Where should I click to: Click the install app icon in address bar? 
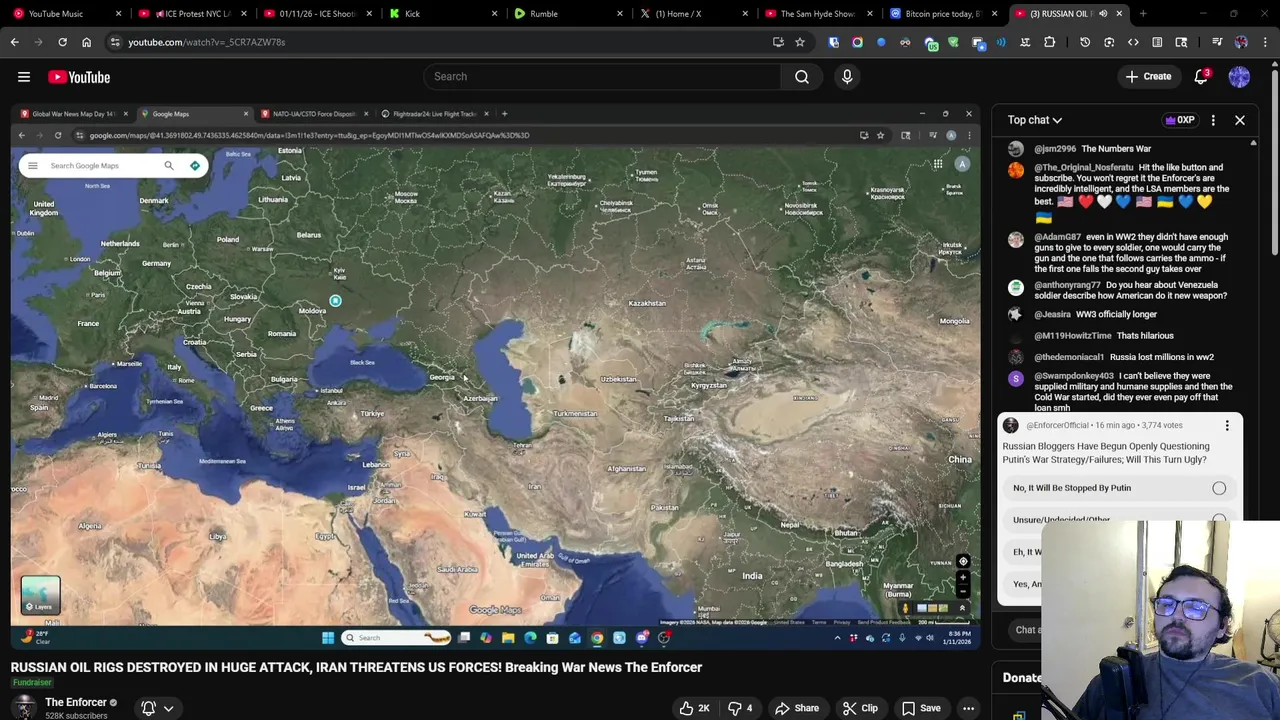[x=778, y=42]
